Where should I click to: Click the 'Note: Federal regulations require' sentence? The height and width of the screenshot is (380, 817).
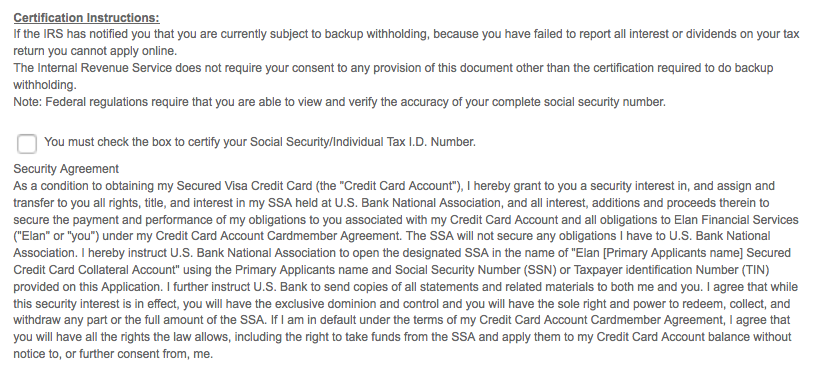coord(340,102)
